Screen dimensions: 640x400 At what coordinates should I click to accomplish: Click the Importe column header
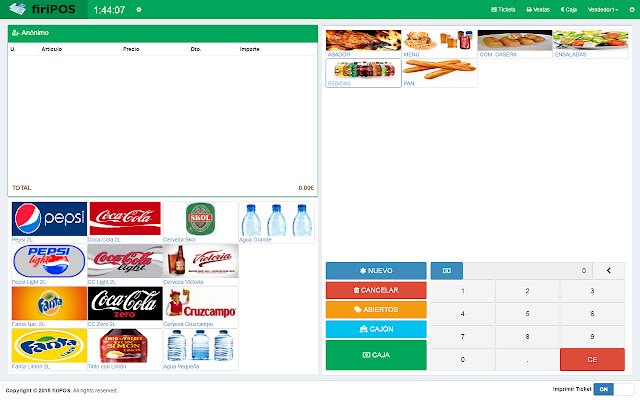click(x=249, y=49)
